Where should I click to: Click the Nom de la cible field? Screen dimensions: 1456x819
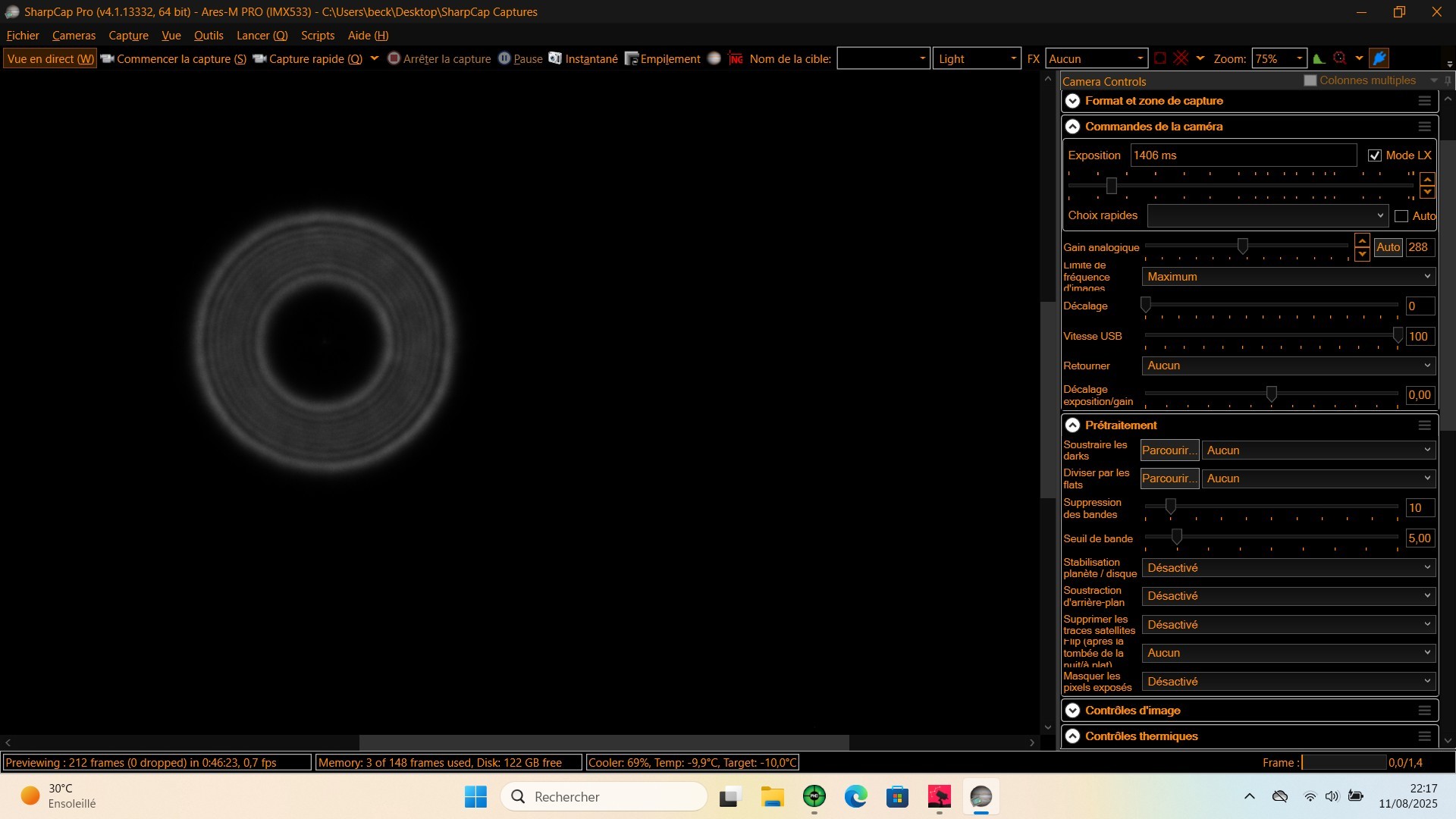(883, 58)
